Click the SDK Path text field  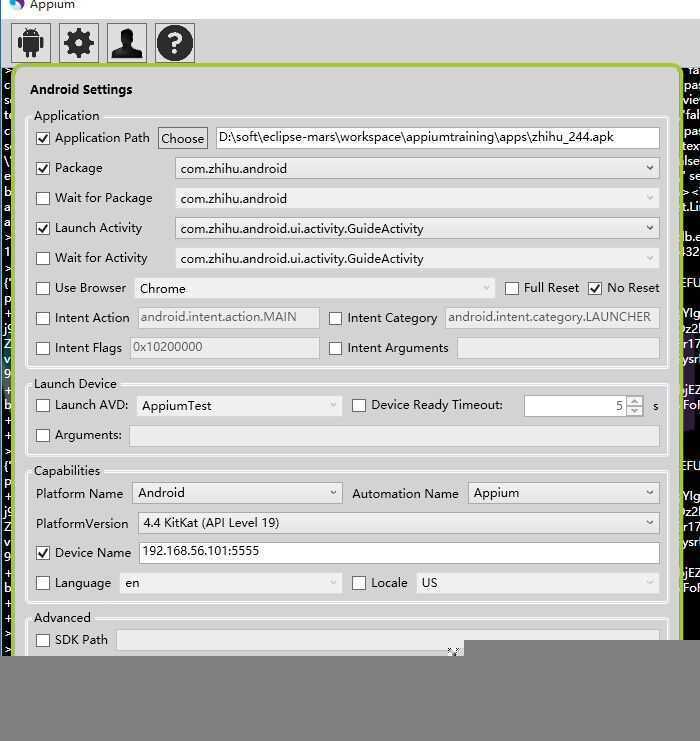388,640
